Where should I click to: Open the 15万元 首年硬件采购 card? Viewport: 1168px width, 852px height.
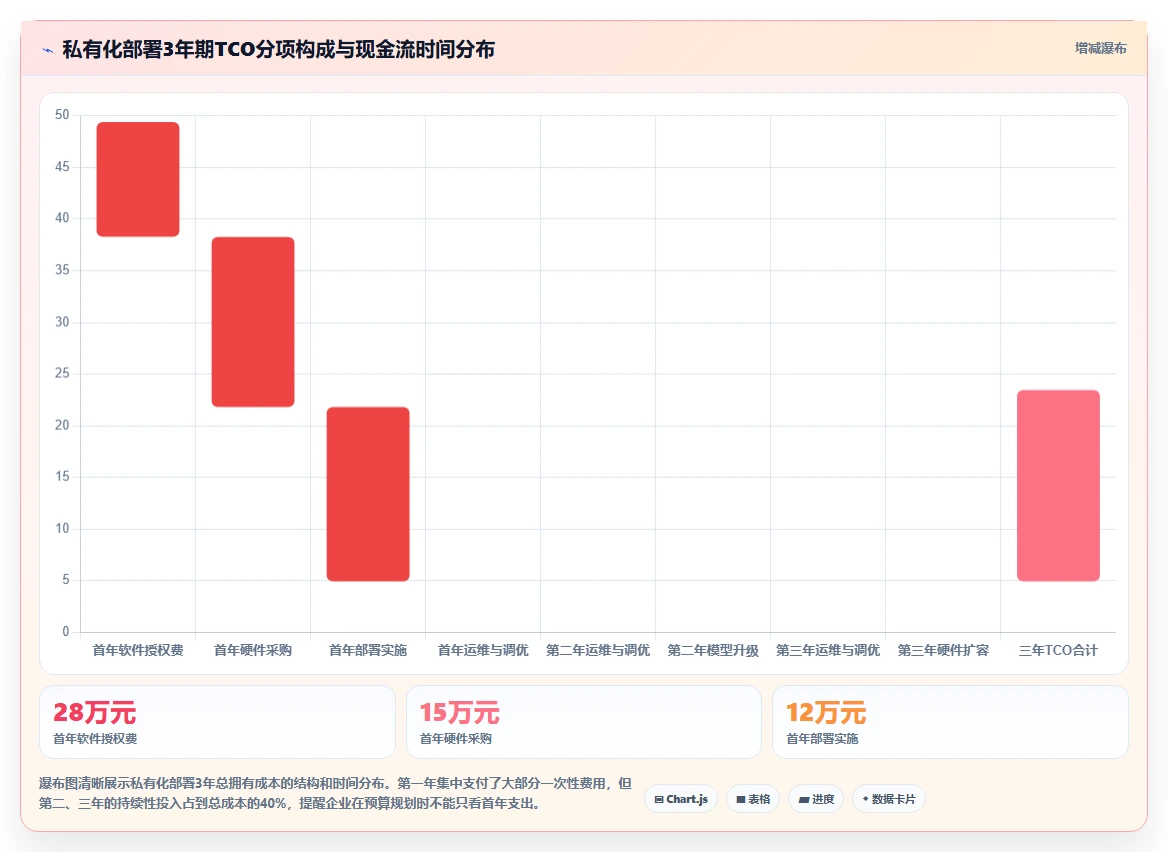584,722
